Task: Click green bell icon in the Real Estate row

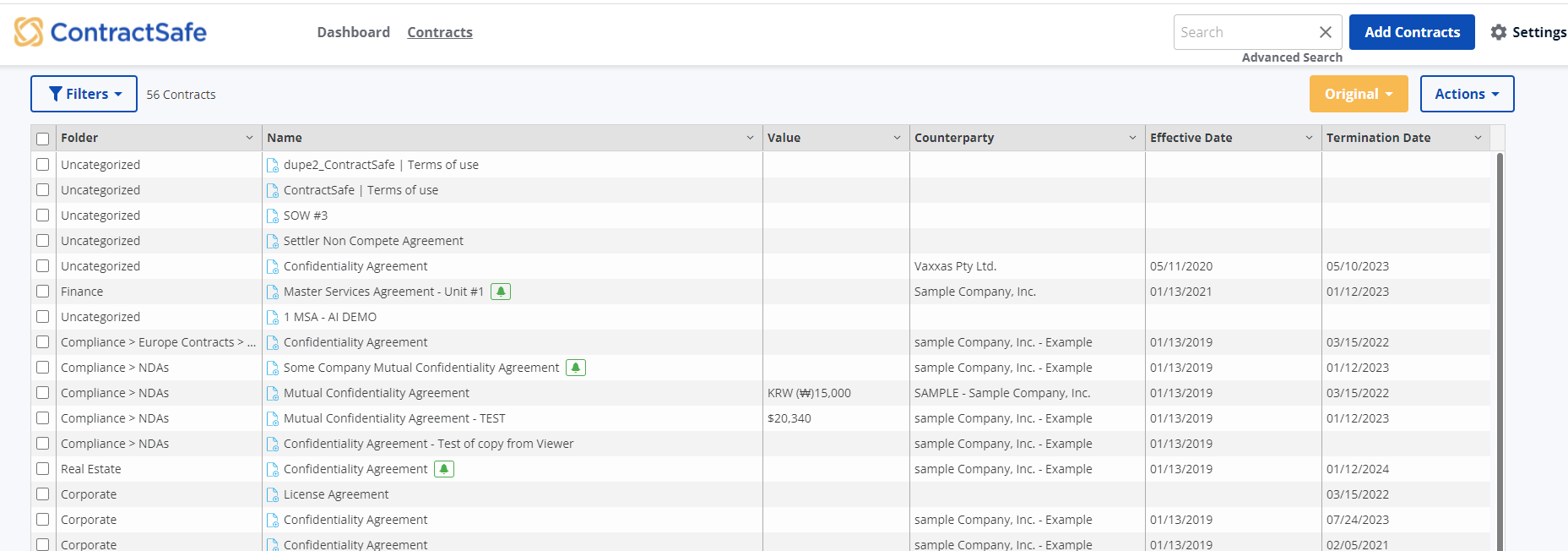Action: click(444, 469)
